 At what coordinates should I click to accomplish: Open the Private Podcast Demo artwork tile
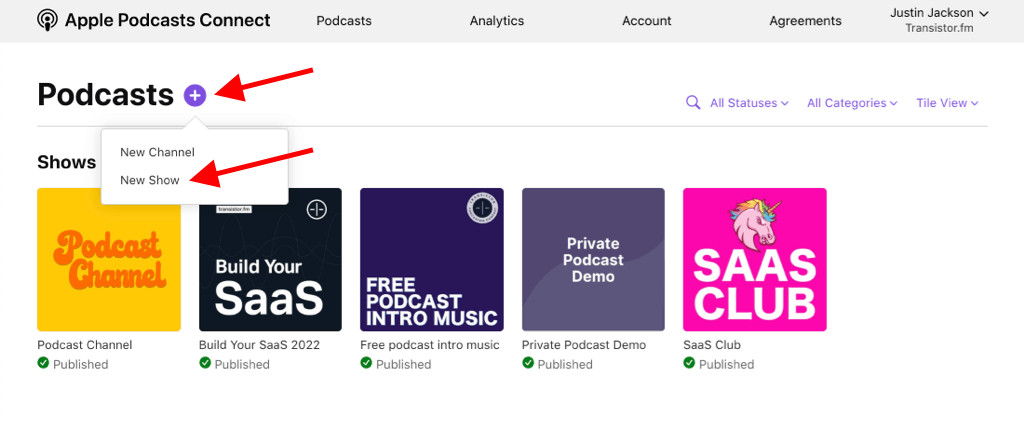coord(593,259)
